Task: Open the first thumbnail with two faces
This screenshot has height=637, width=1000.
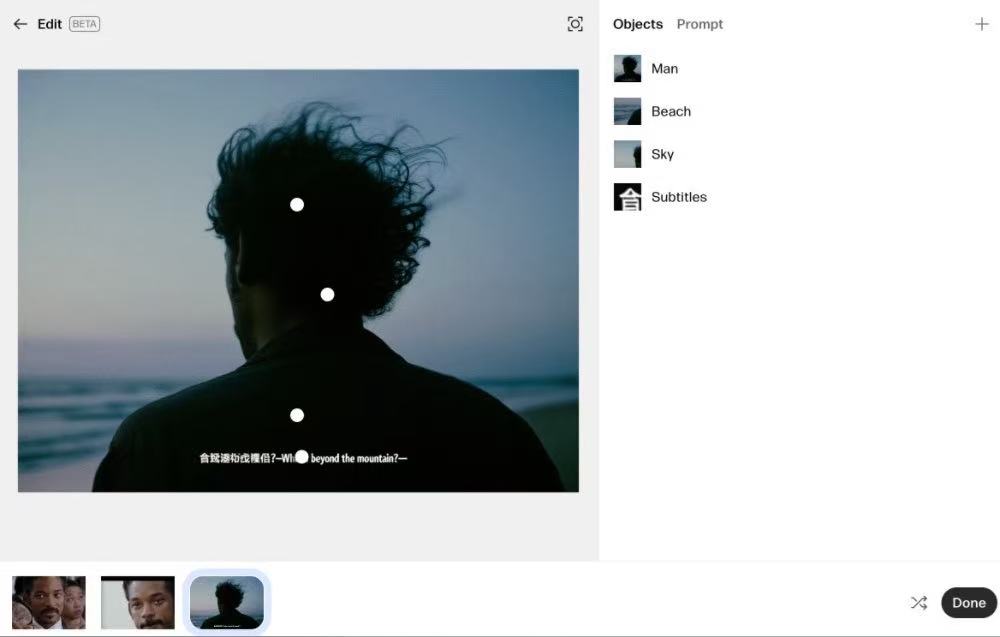Action: [x=49, y=602]
